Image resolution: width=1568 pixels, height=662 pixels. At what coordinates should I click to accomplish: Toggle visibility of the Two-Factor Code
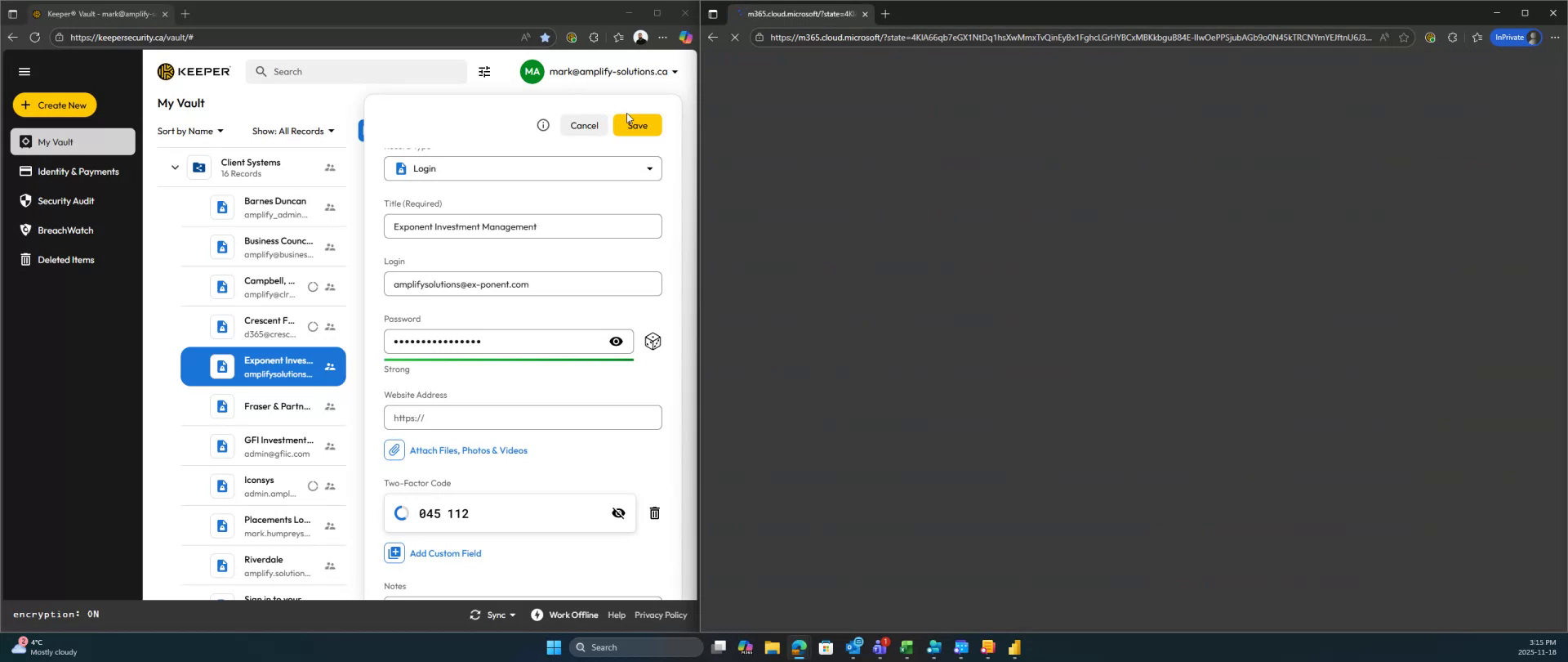(x=618, y=513)
